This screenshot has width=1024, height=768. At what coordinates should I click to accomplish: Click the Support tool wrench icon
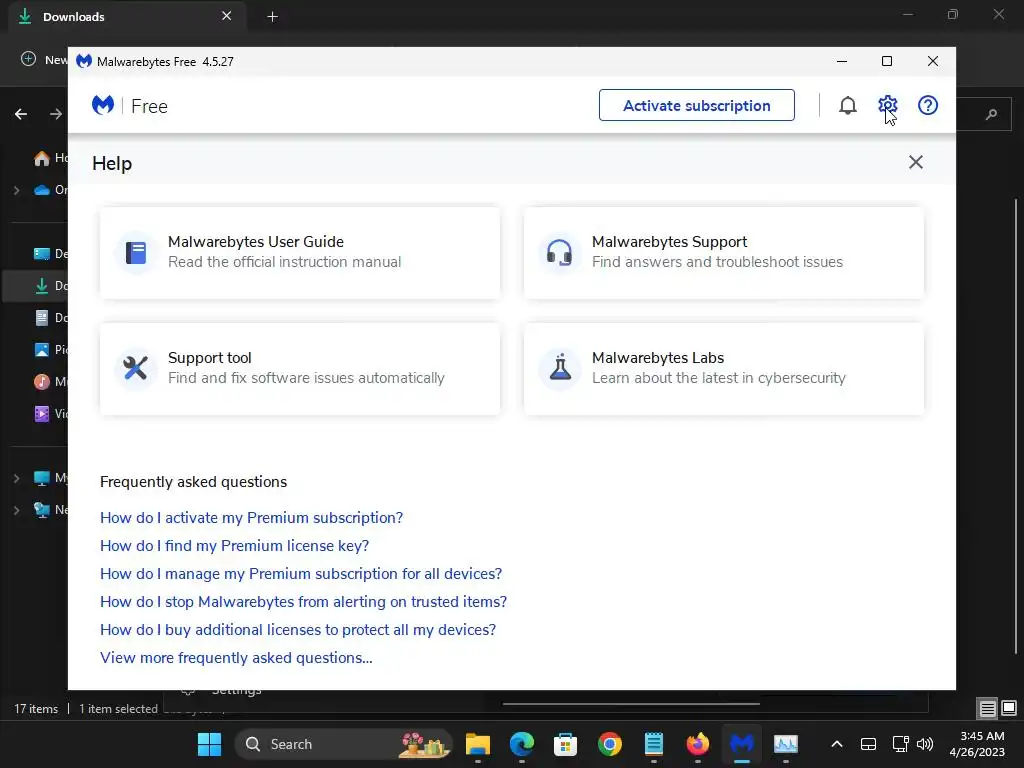[135, 368]
